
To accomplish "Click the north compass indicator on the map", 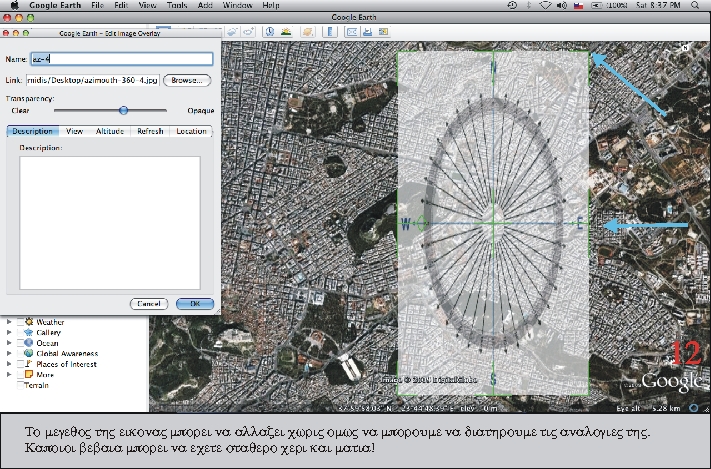I will pyautogui.click(x=685, y=47).
